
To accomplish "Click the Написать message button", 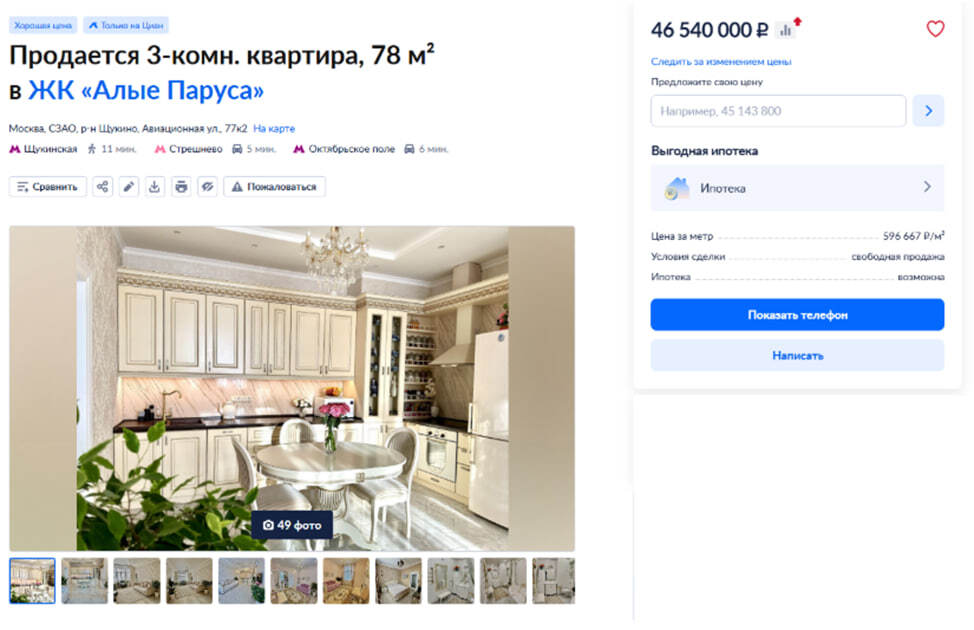I will click(x=797, y=355).
